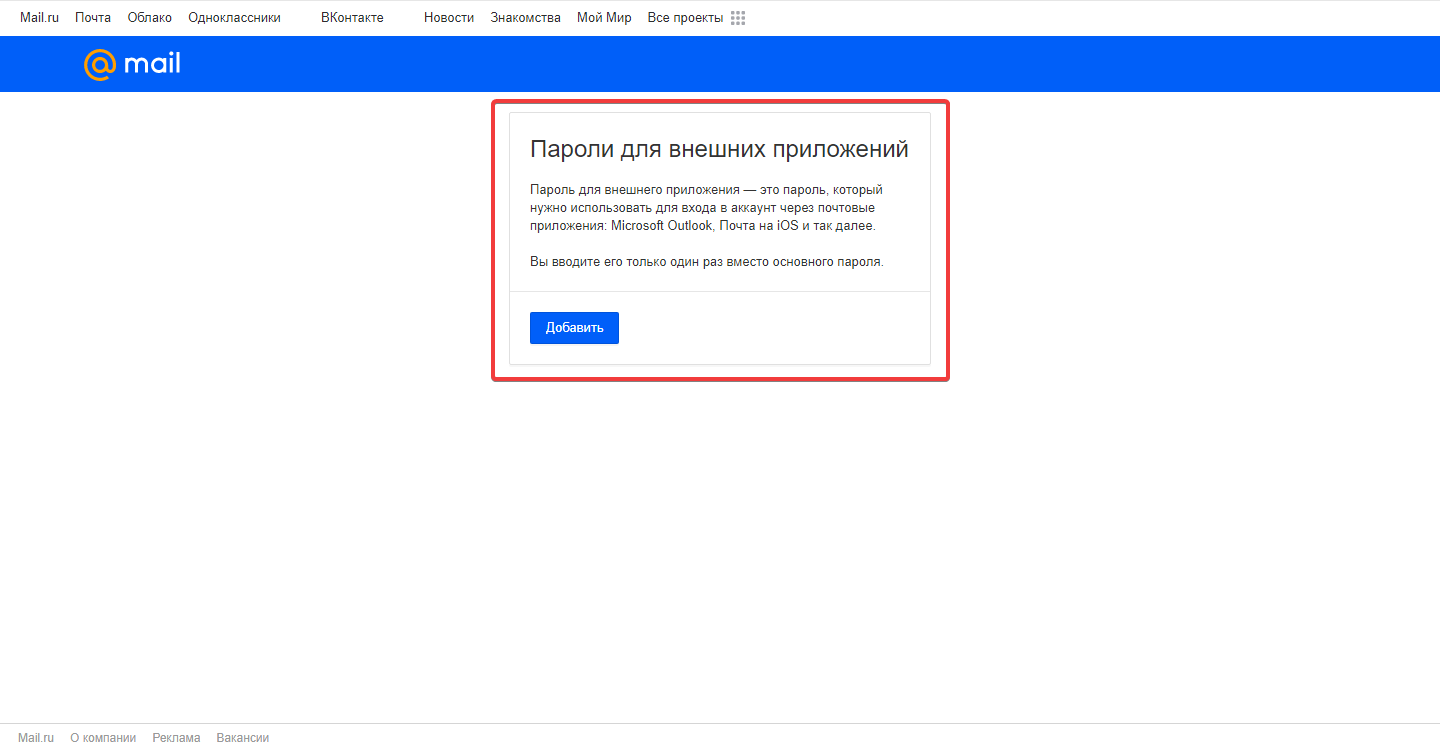Open Новости in top navigation
1440x752 pixels.
coord(449,18)
